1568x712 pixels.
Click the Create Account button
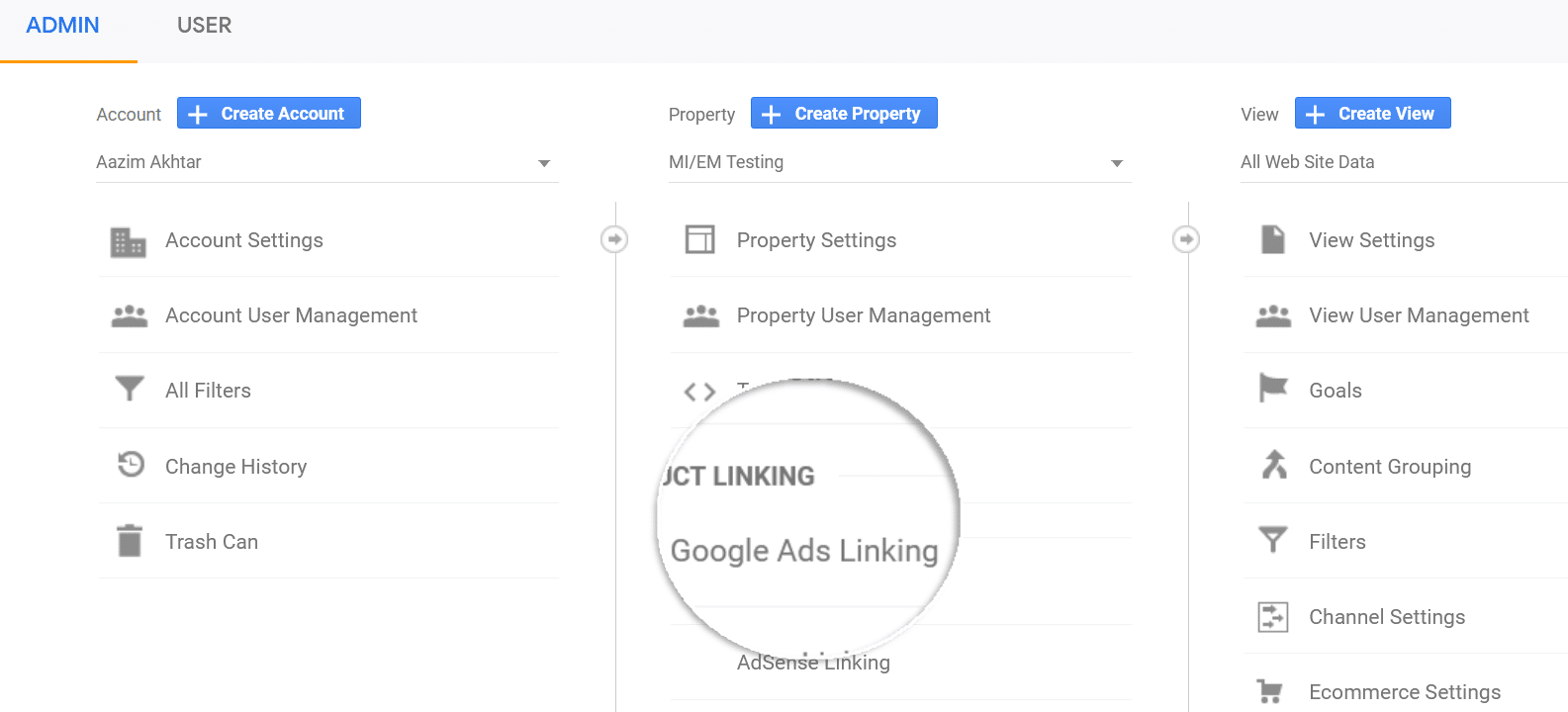(x=269, y=113)
